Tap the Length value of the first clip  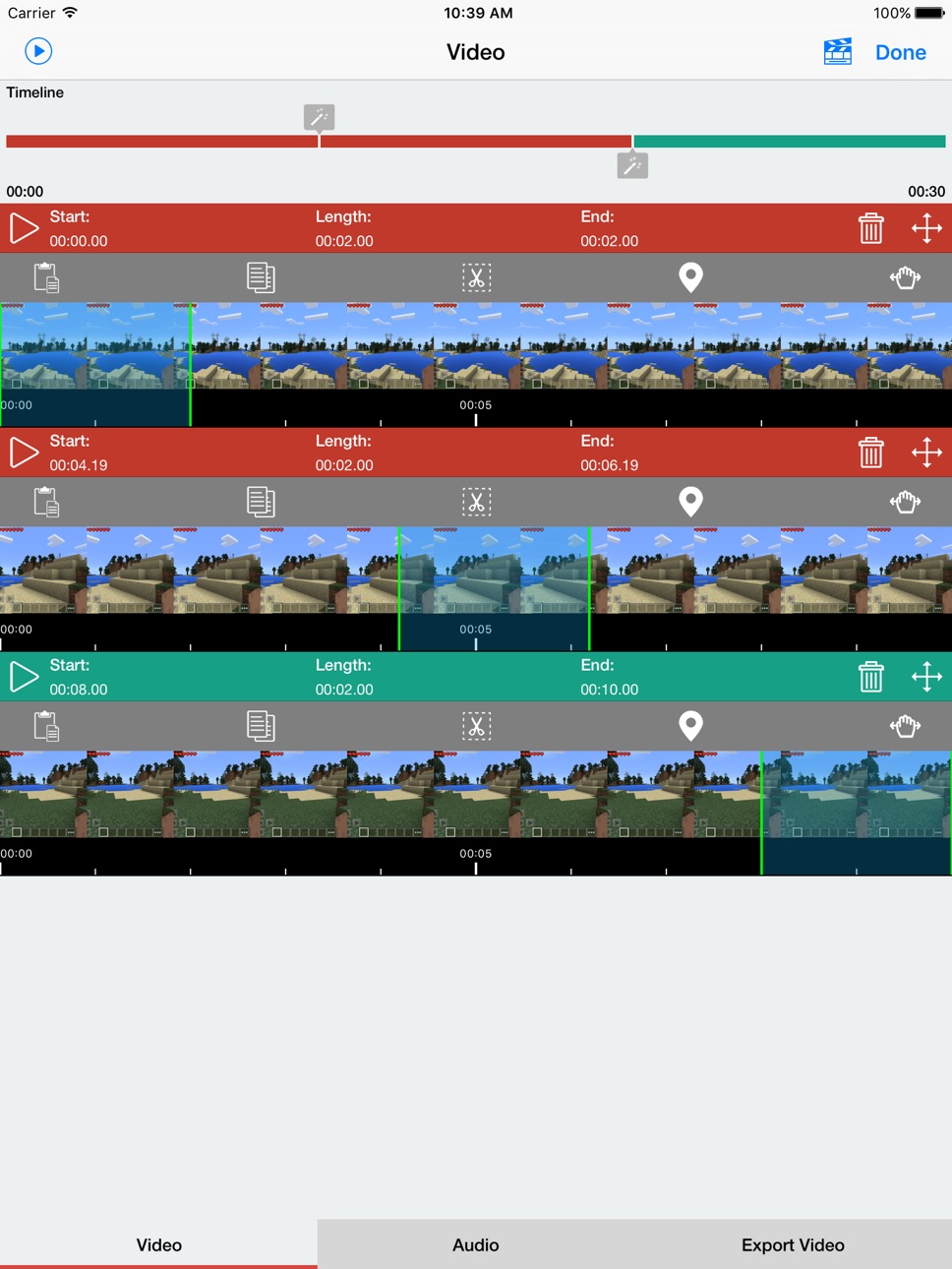pos(344,241)
